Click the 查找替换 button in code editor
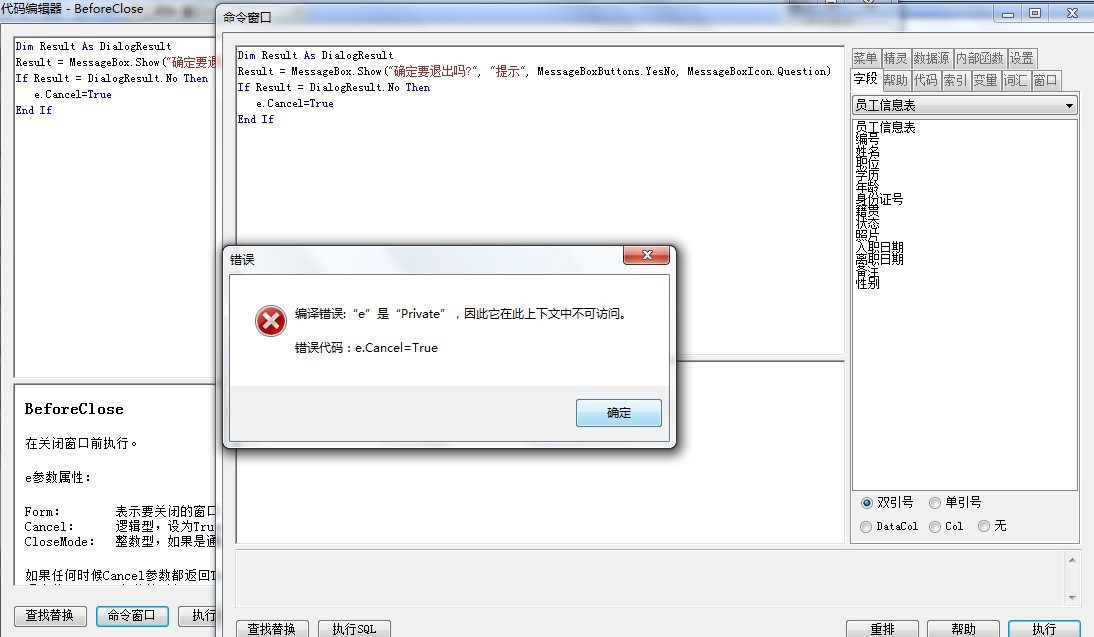1094x637 pixels. click(x=50, y=615)
